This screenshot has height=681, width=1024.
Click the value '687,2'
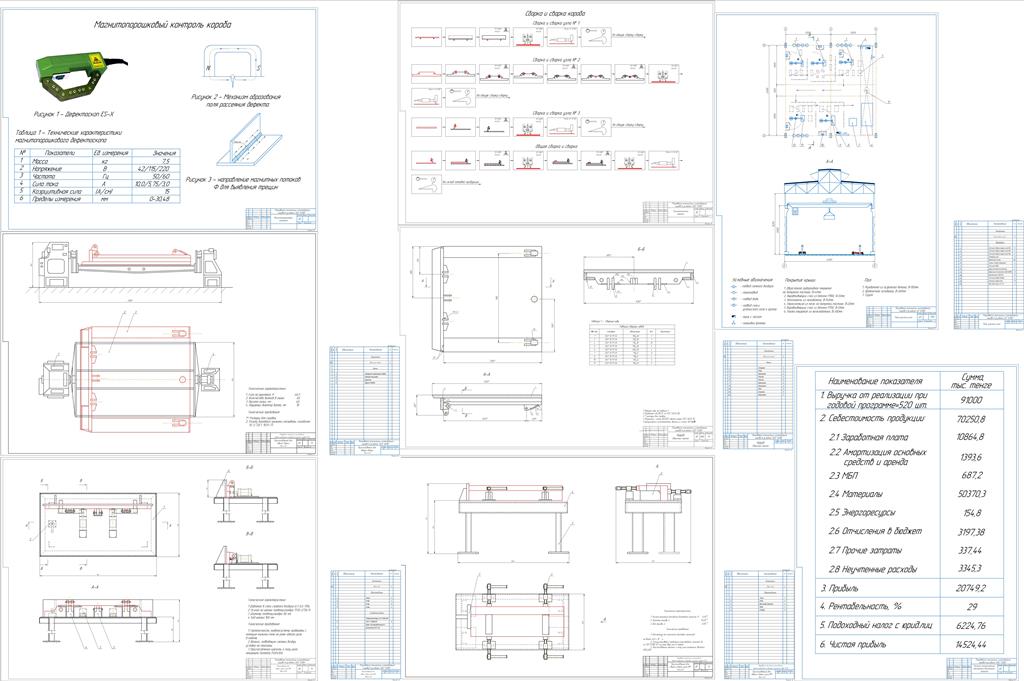972,475
